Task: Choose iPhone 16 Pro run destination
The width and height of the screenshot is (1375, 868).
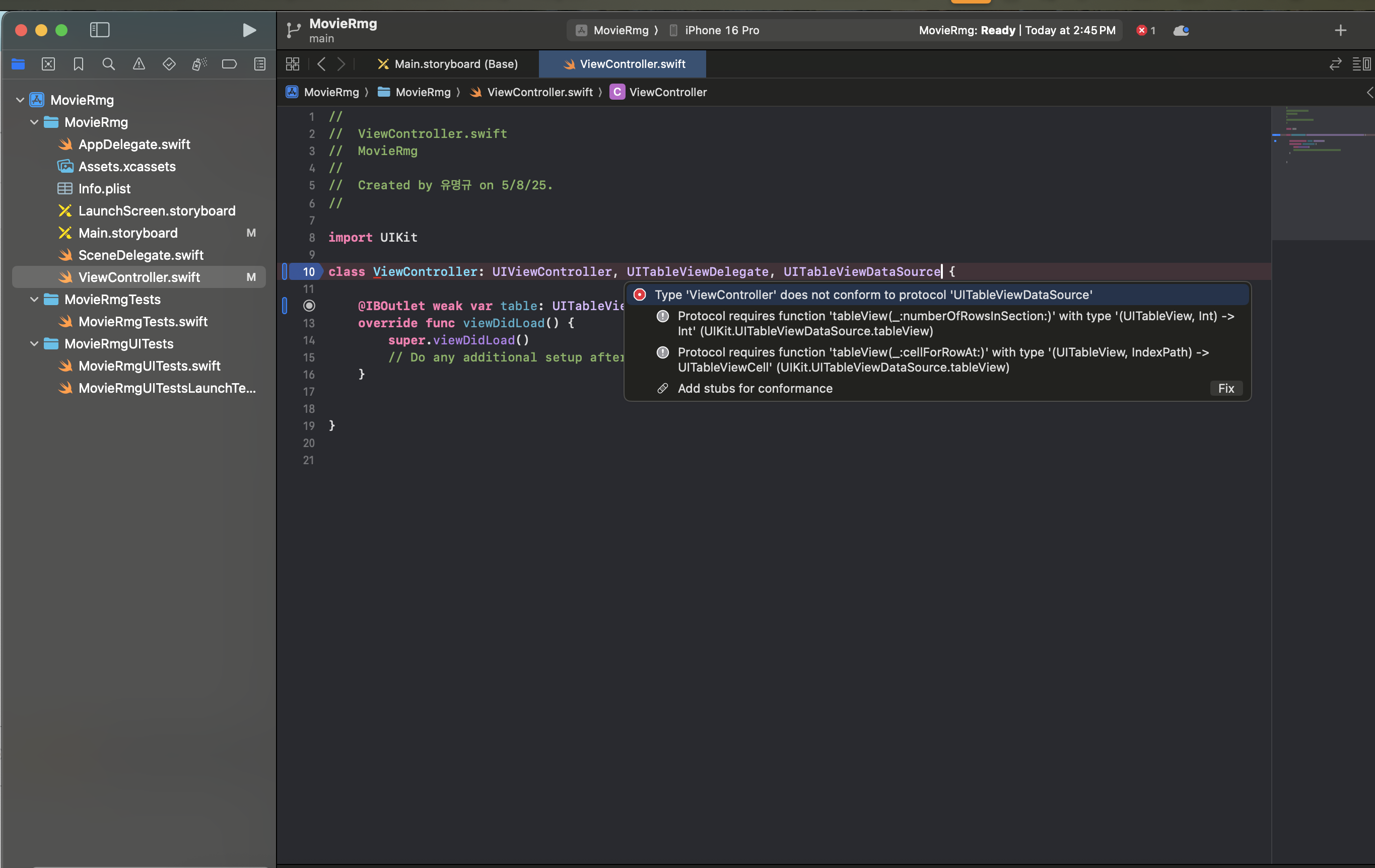Action: click(714, 30)
